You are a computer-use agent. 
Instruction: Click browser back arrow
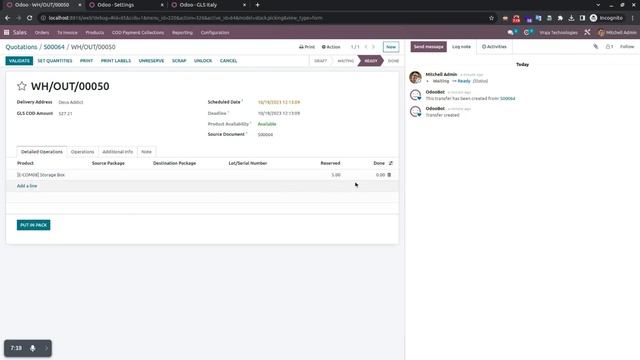pos(7,18)
